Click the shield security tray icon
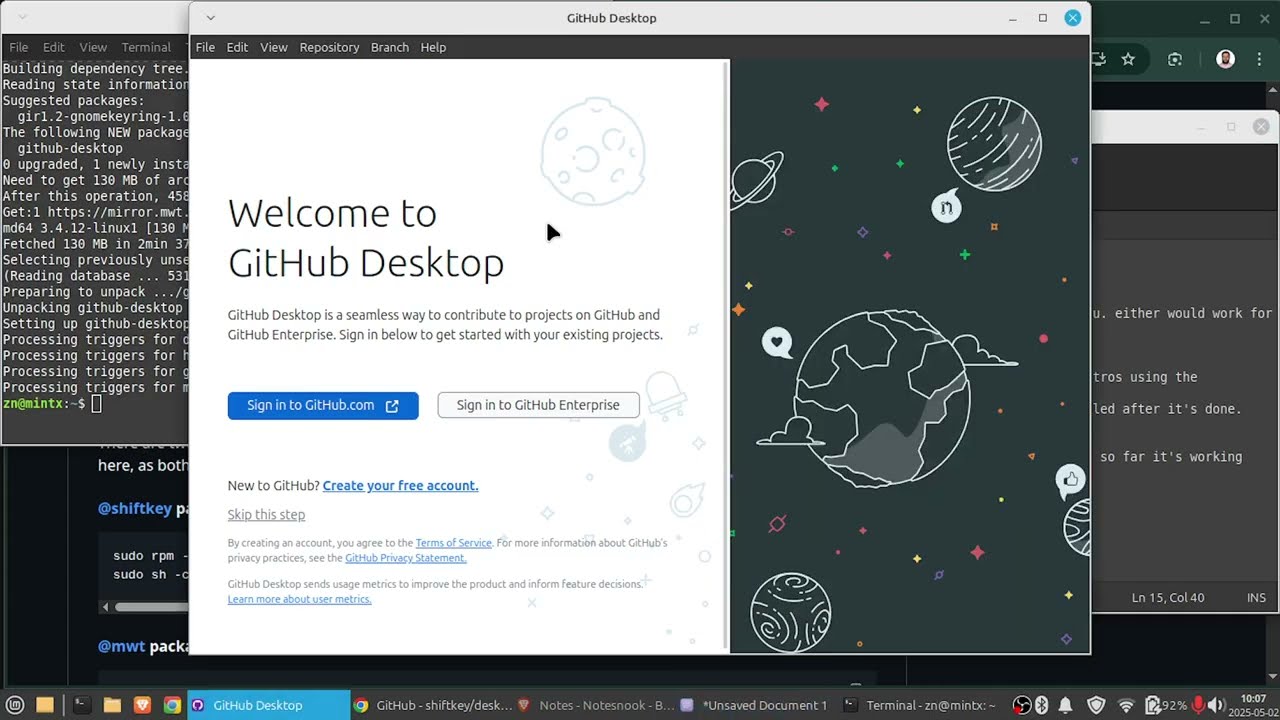This screenshot has width=1280, height=720. [x=1096, y=705]
